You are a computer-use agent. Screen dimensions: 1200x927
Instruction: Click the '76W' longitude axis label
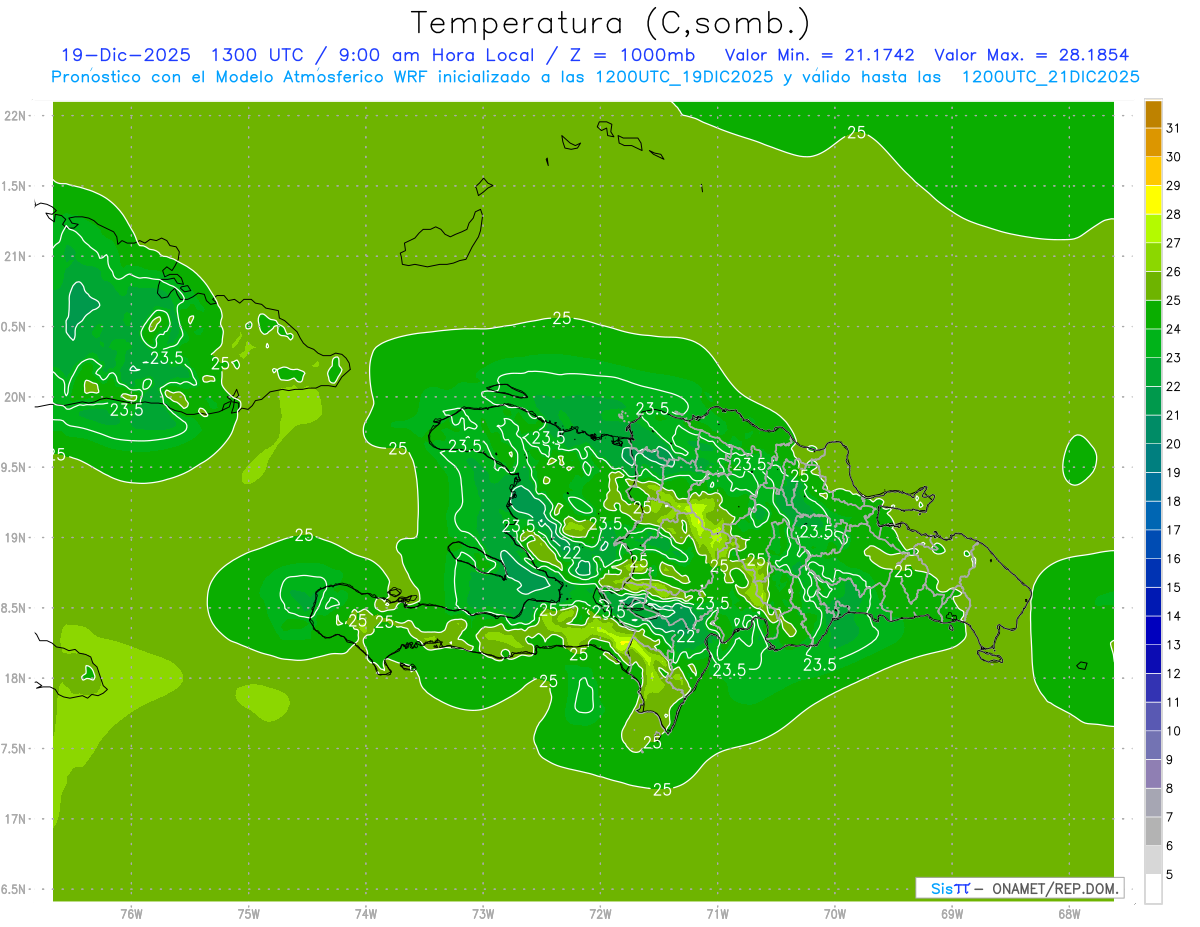tap(131, 913)
